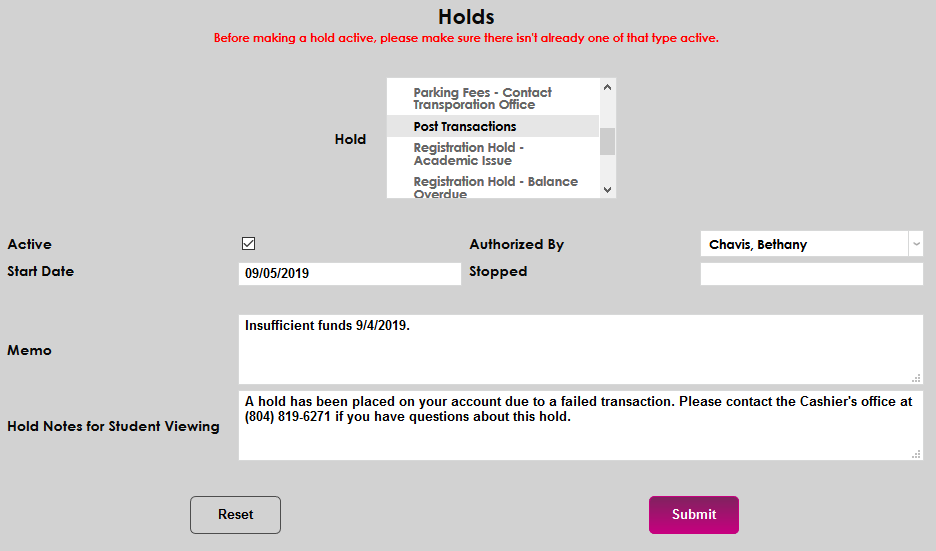Image resolution: width=936 pixels, height=551 pixels.
Task: Click into the Memo text area
Action: click(x=580, y=350)
